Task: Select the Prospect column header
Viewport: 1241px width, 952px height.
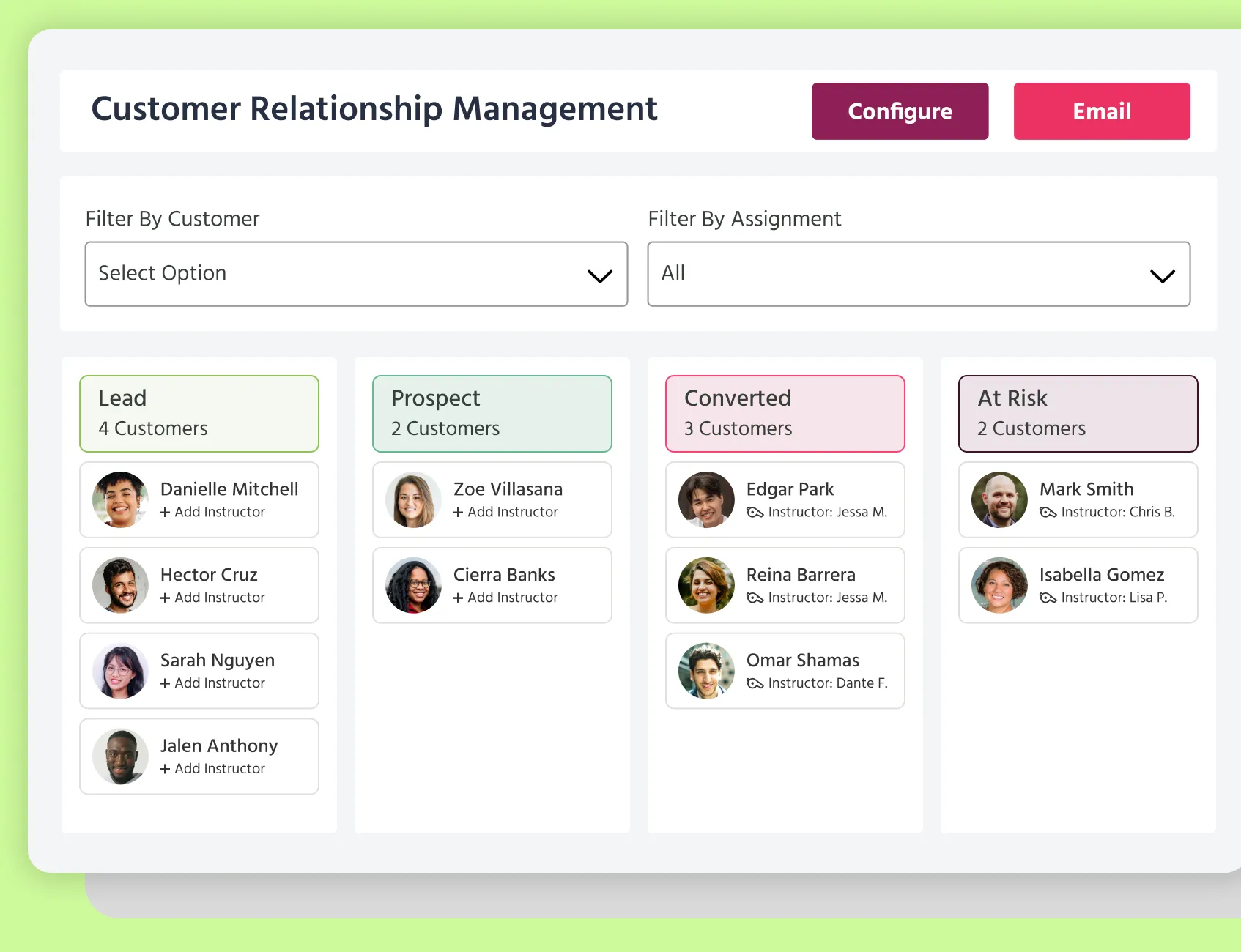Action: [492, 414]
